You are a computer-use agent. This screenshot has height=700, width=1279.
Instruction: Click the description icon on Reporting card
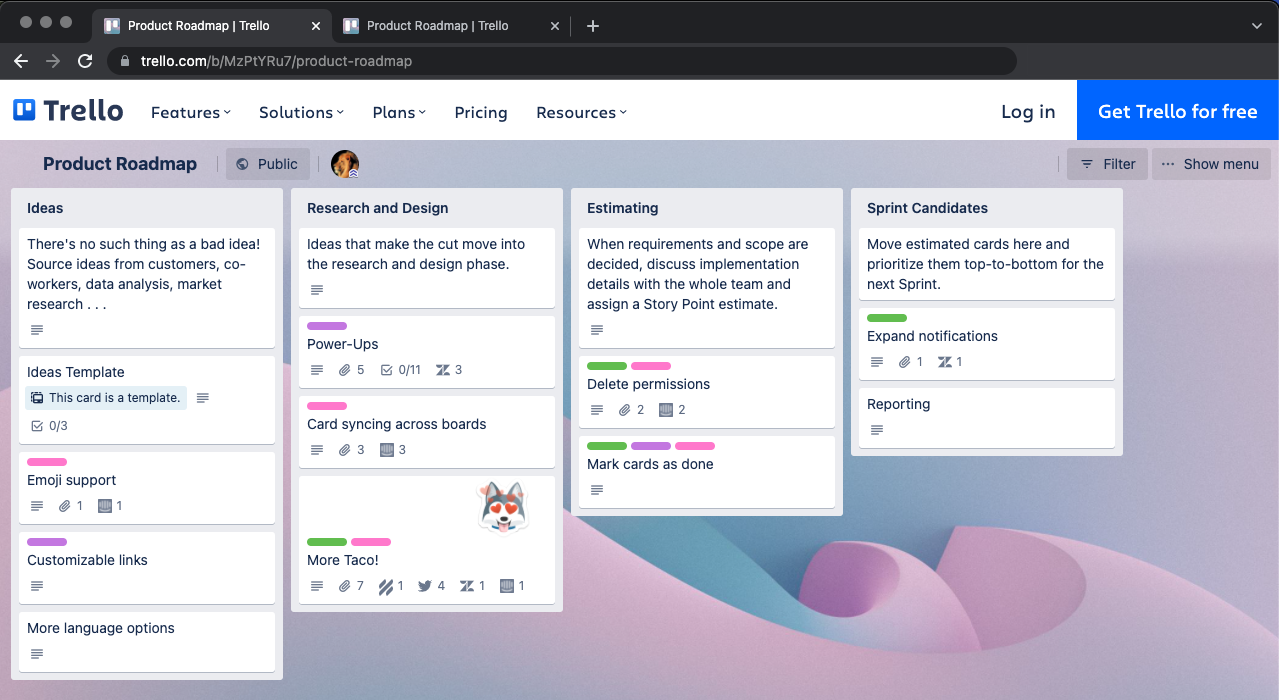[877, 430]
